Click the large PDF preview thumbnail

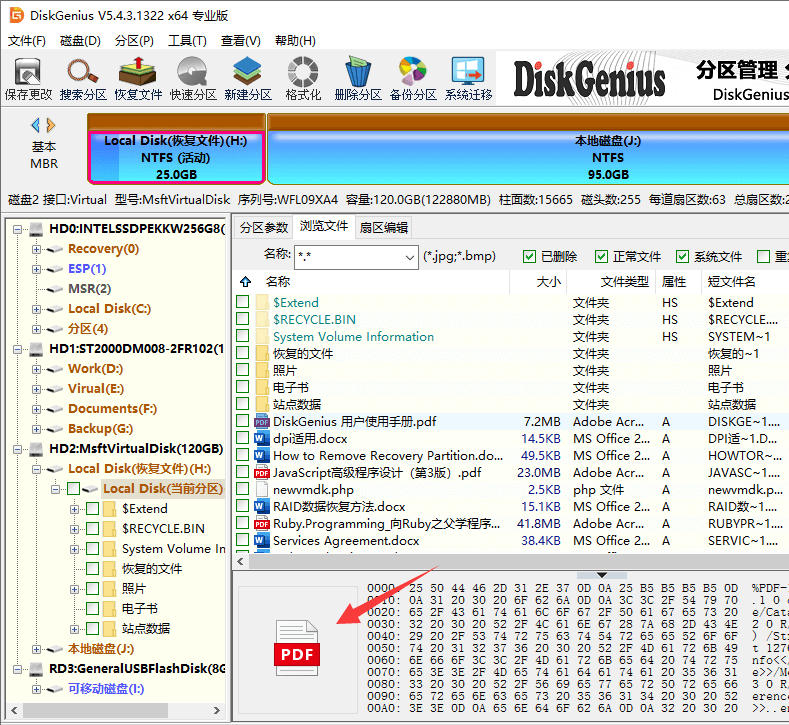[x=297, y=648]
